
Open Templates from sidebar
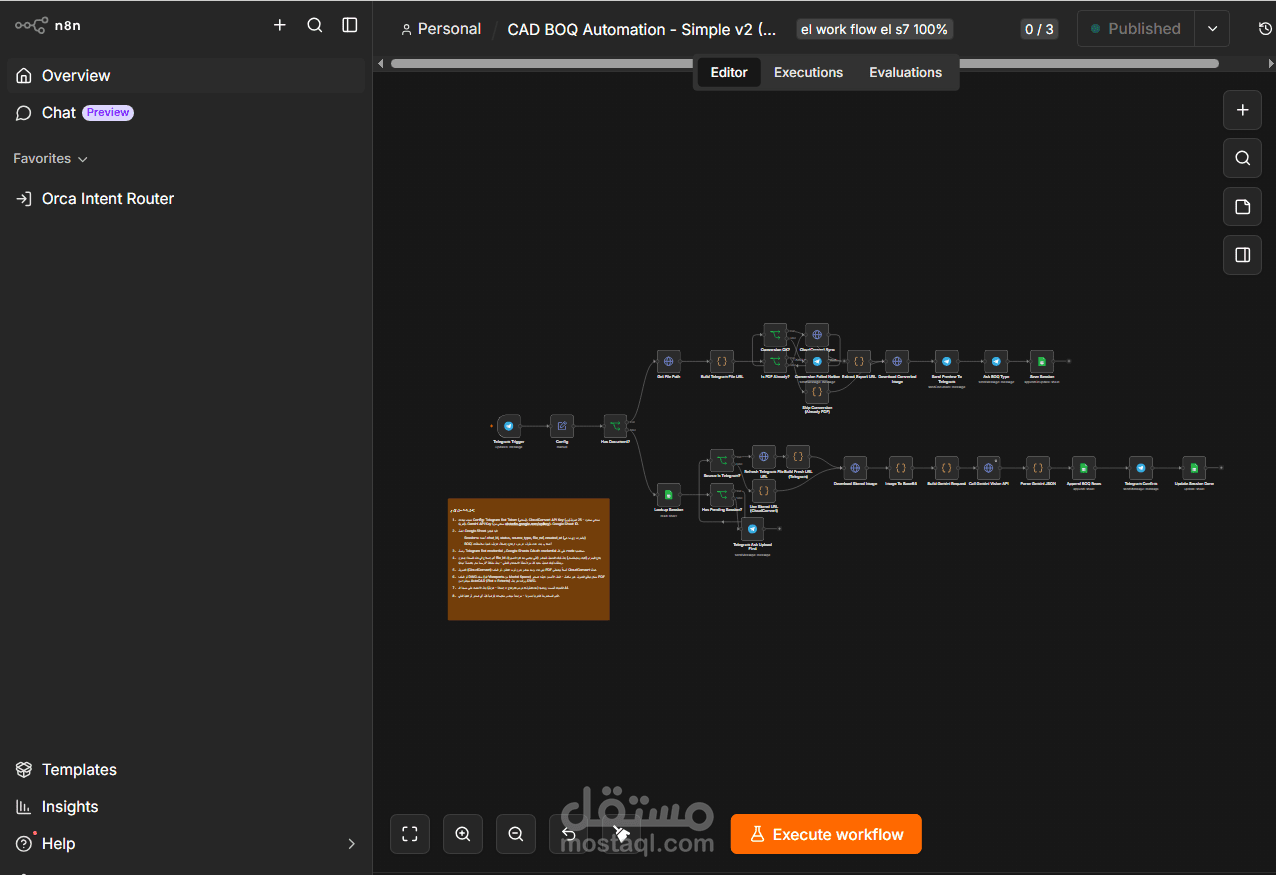point(186,770)
